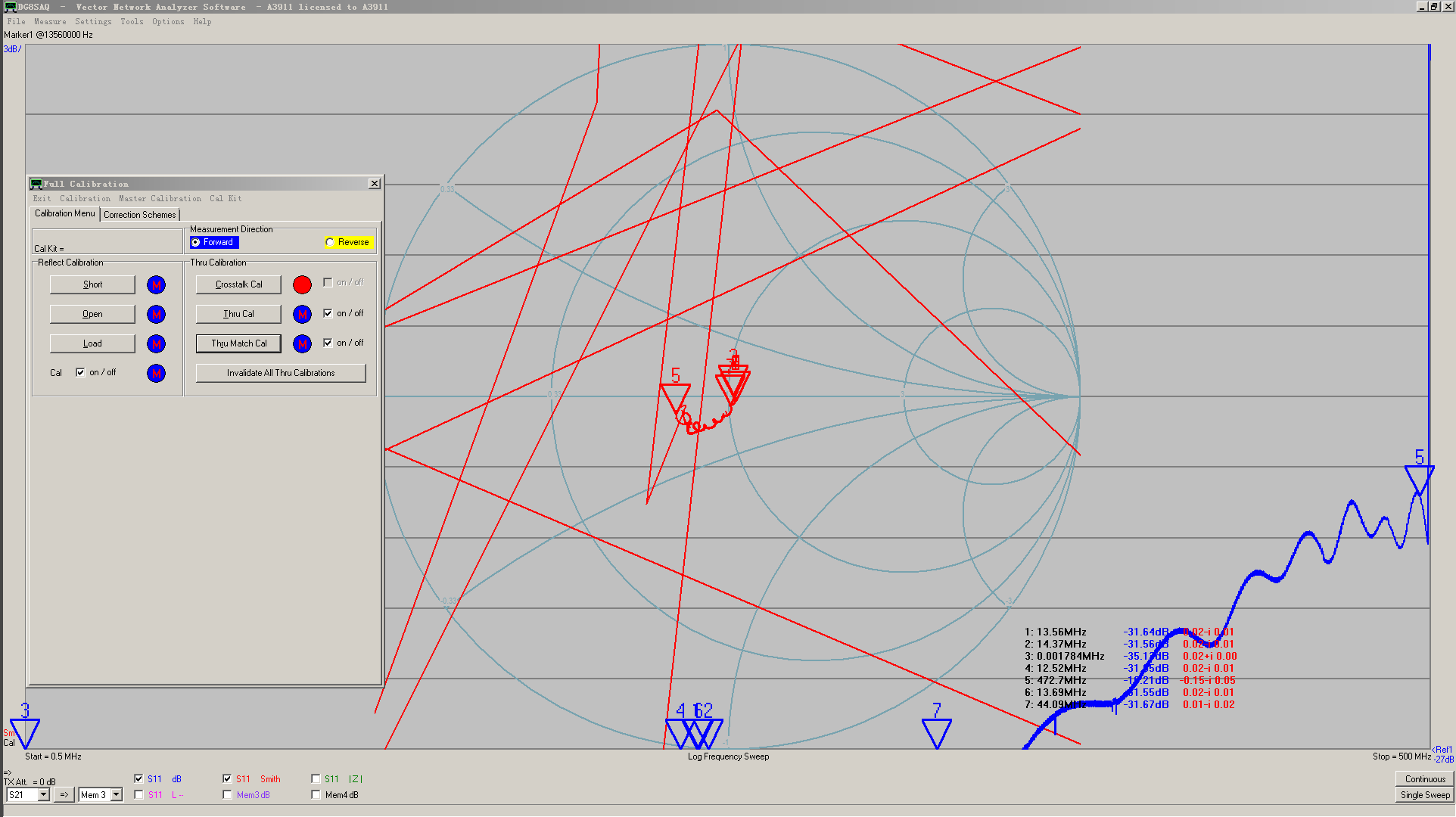Click the red status indicator beside Crosstalk Cal
1456x817 pixels.
pos(302,285)
